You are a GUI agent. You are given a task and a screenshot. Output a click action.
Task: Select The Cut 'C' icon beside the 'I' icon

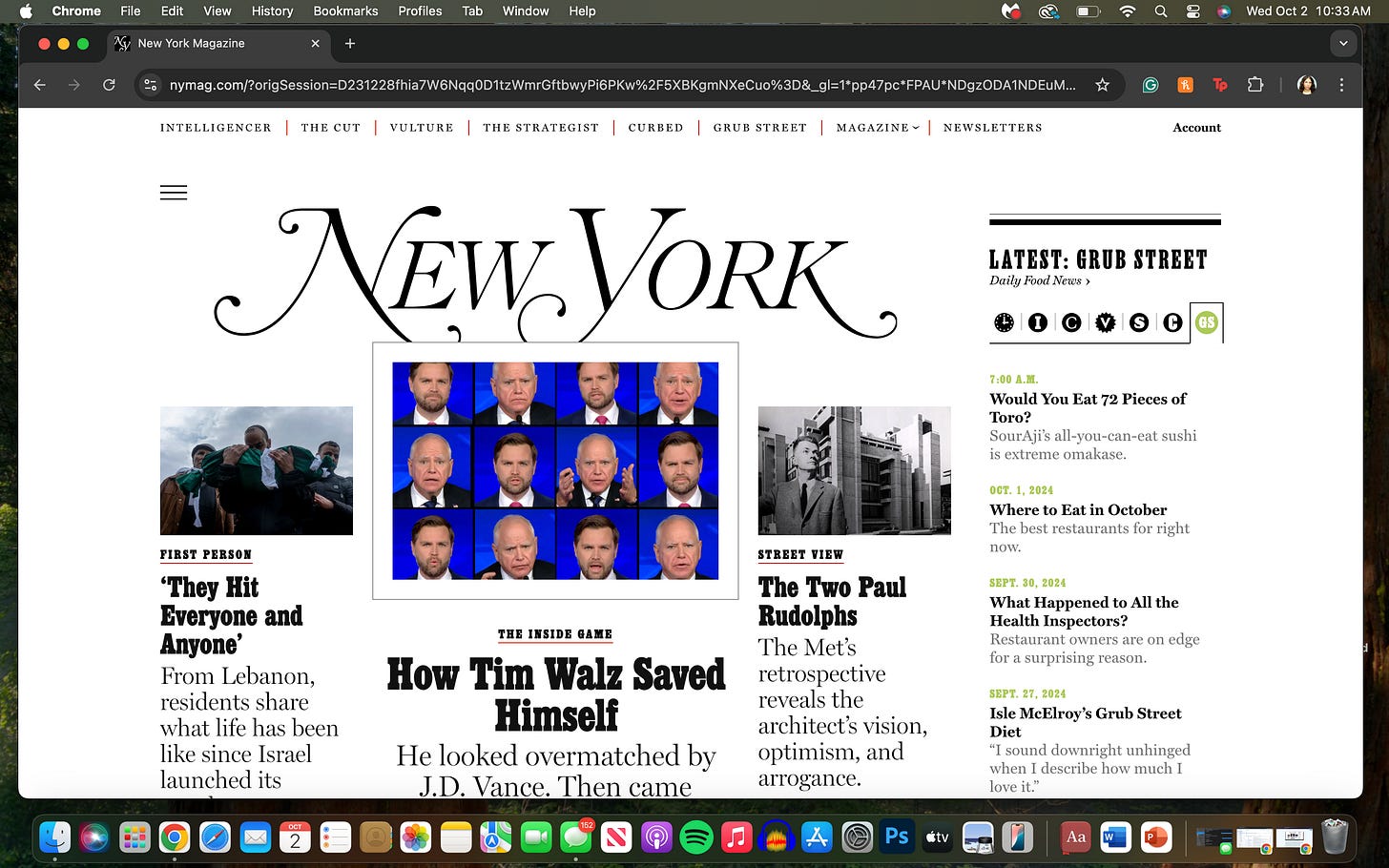point(1071,322)
